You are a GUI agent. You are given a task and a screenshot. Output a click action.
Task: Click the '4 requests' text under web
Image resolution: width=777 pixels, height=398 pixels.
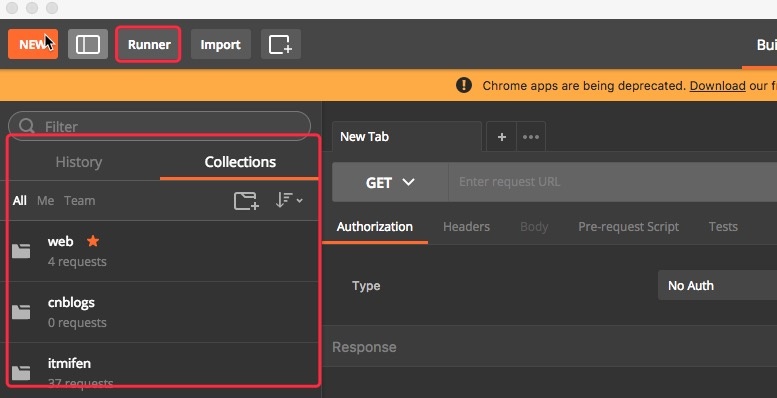click(x=77, y=262)
